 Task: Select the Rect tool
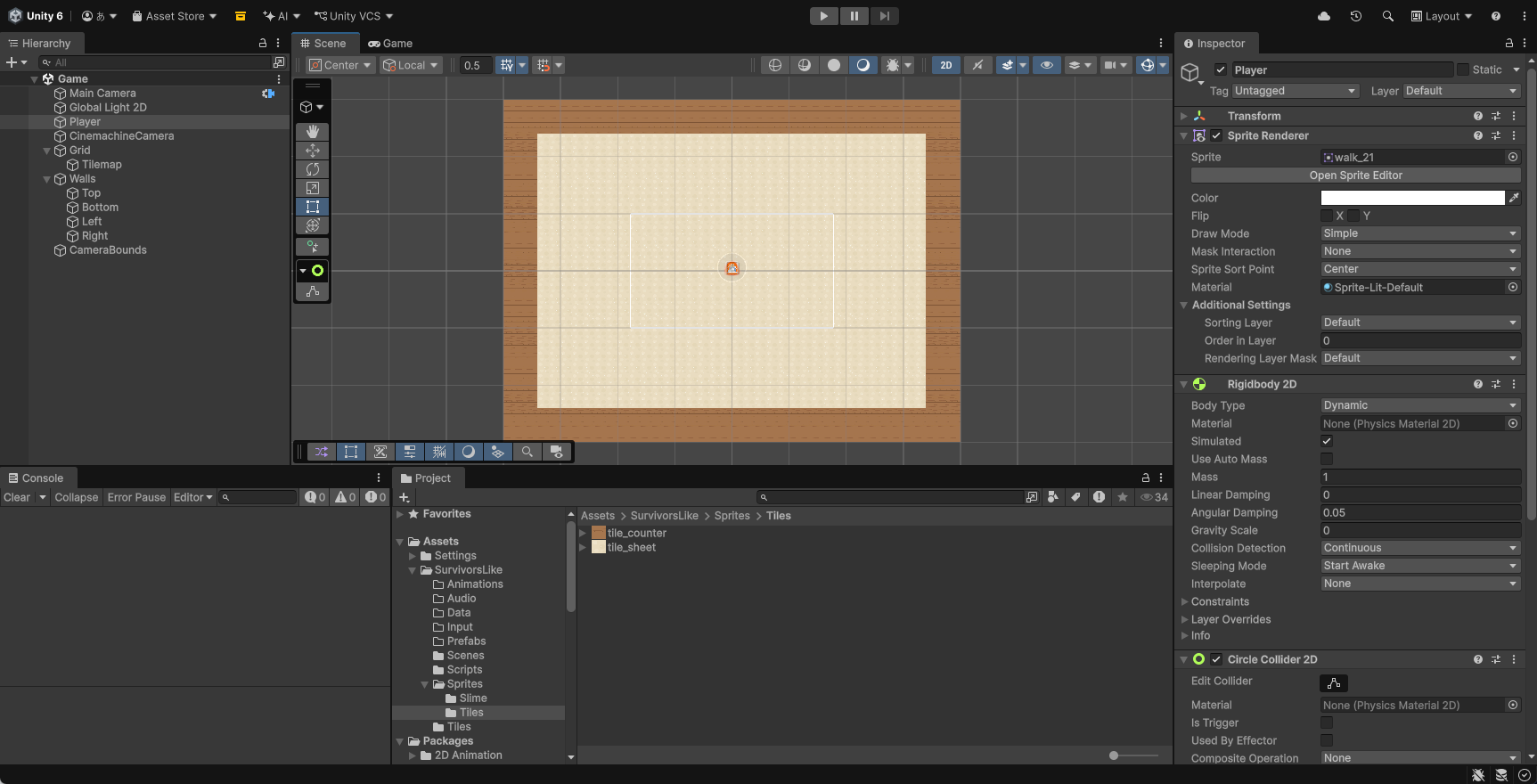pos(312,207)
